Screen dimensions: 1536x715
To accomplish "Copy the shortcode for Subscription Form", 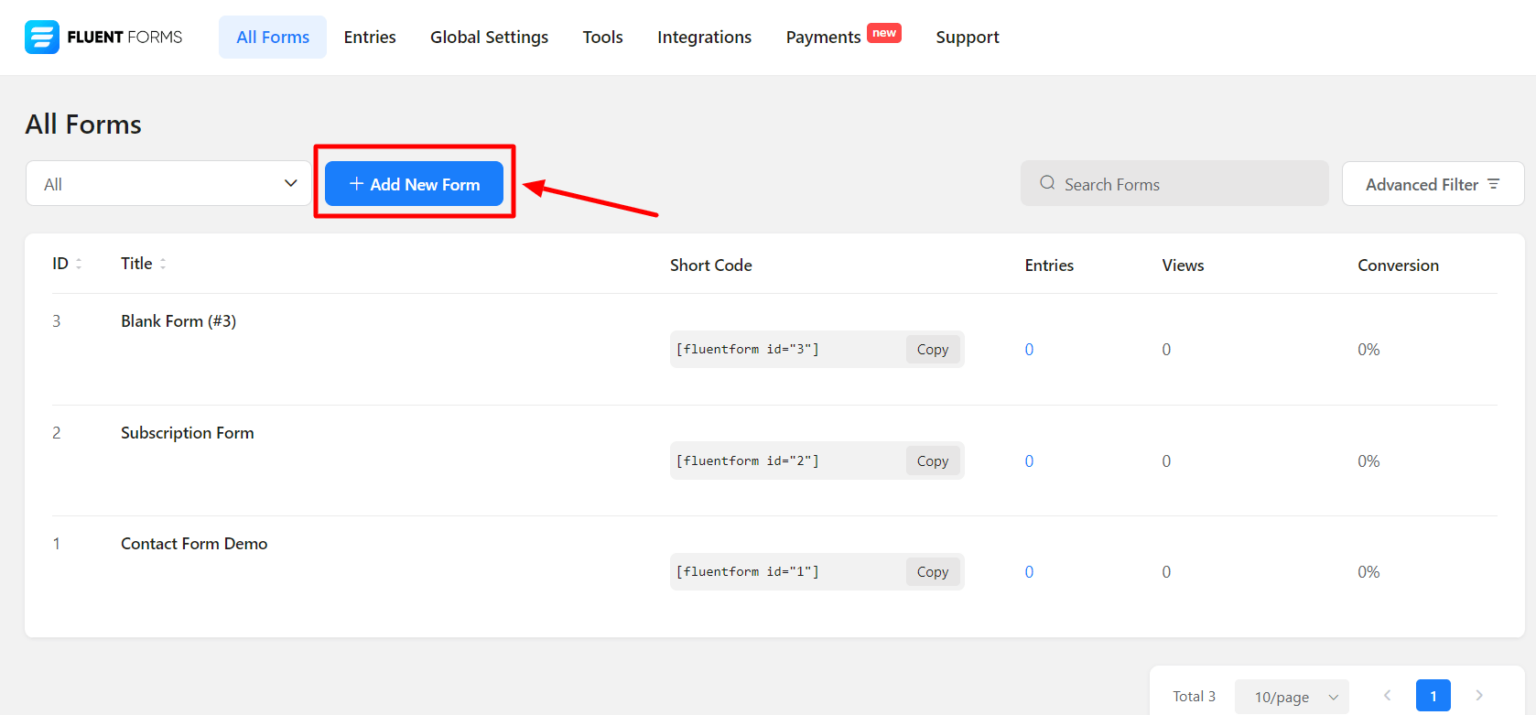I will click(x=931, y=460).
